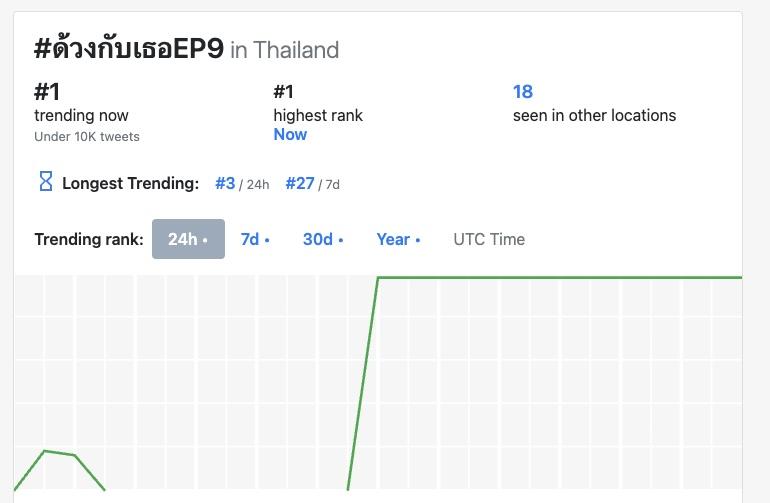The width and height of the screenshot is (770, 503).
Task: Click the small green peak at chart's left
Action: (x=46, y=451)
